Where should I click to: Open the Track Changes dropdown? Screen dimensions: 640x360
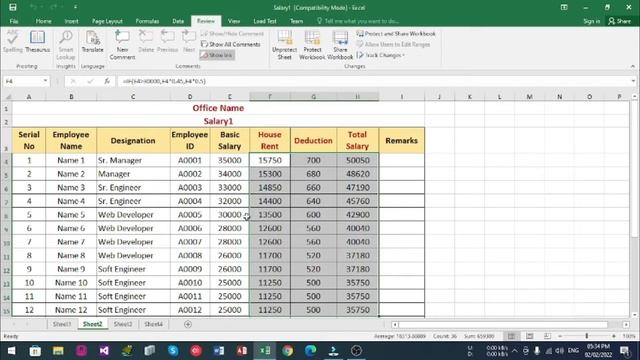[x=381, y=55]
